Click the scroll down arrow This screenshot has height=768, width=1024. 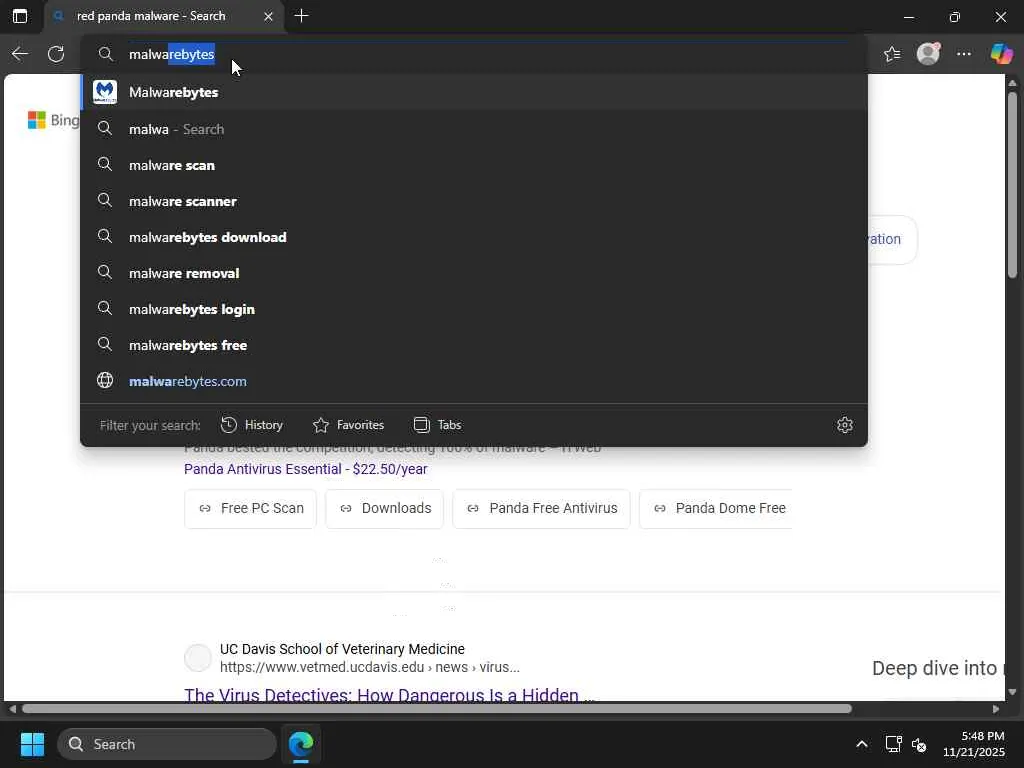click(x=1012, y=692)
